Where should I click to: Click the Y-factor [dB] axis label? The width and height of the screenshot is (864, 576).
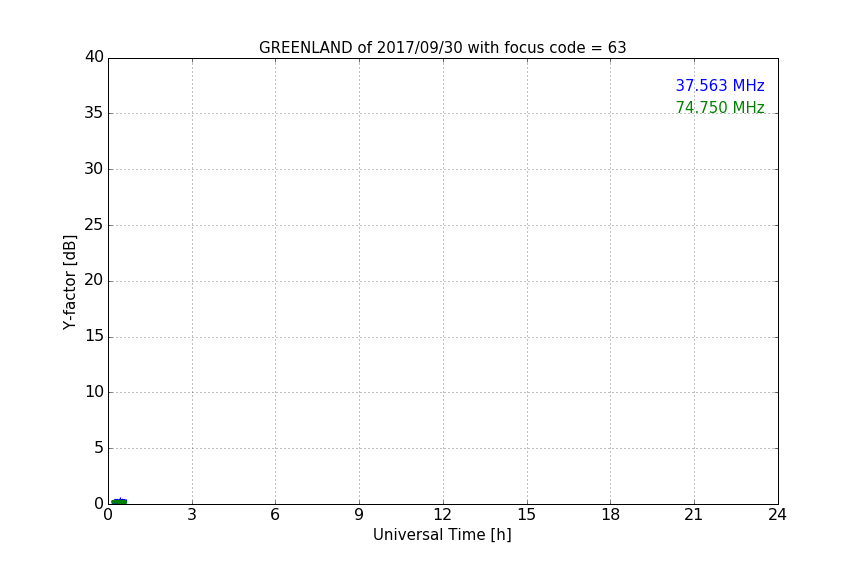pyautogui.click(x=69, y=282)
